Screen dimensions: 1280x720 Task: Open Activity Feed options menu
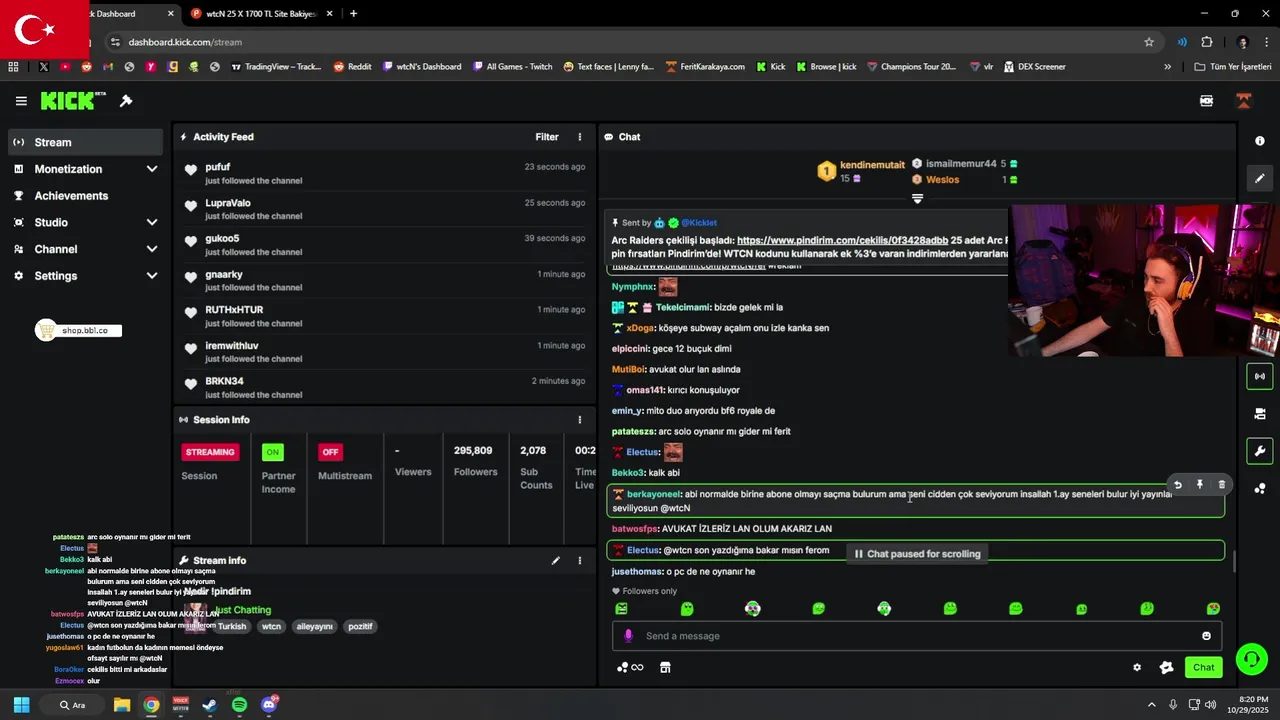pyautogui.click(x=580, y=137)
